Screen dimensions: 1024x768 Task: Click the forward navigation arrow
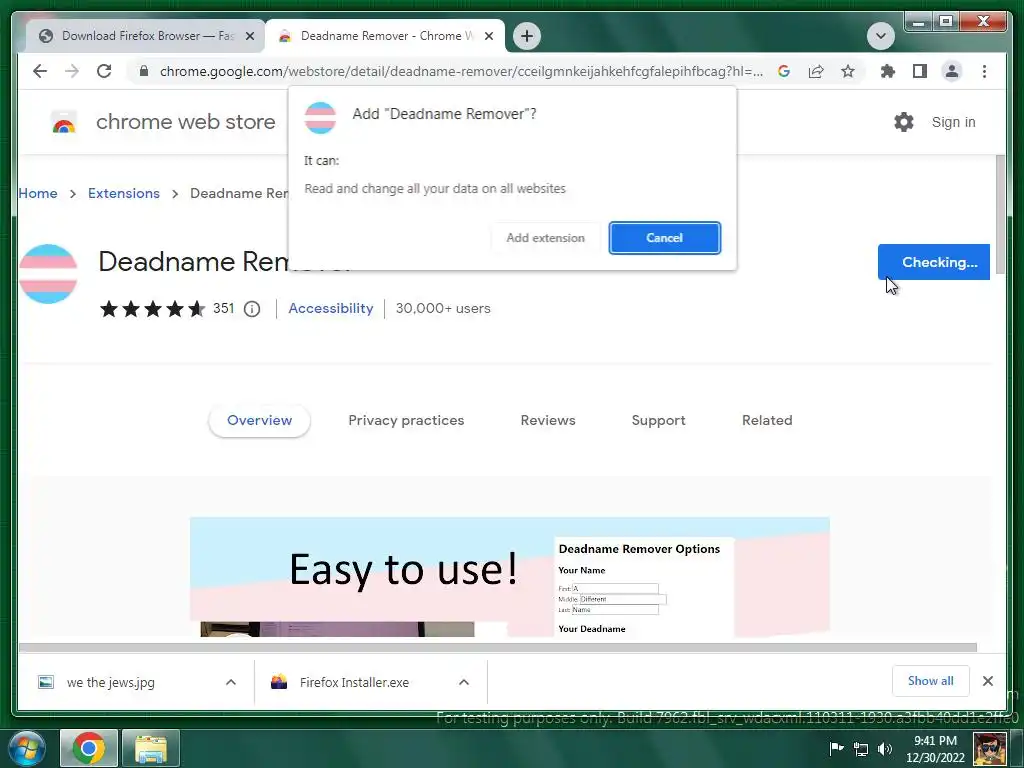coord(72,71)
